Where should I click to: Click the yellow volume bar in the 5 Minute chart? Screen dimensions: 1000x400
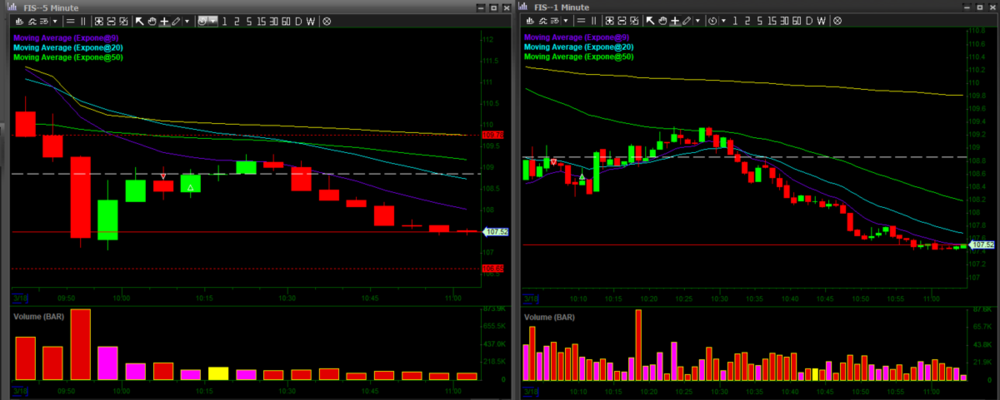point(218,374)
